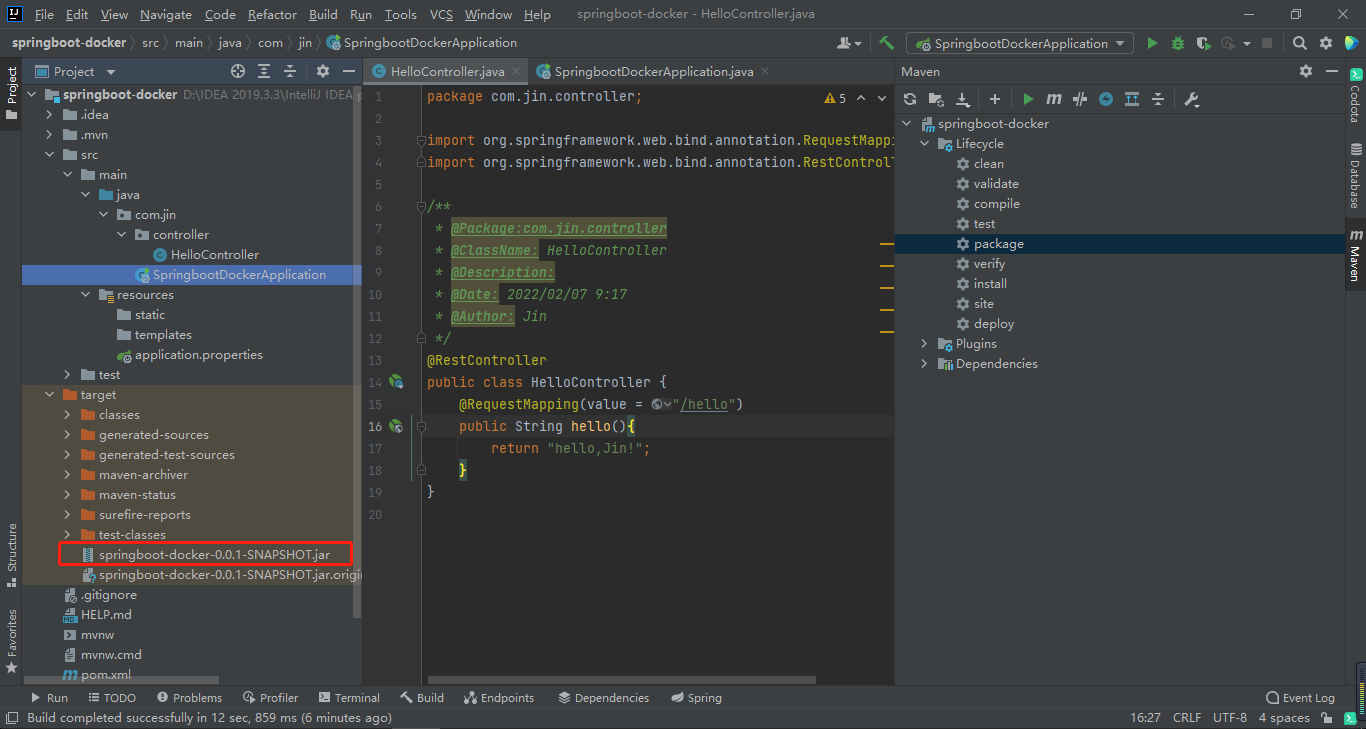Open Maven panel gear options
The image size is (1366, 729).
pyautogui.click(x=1306, y=71)
